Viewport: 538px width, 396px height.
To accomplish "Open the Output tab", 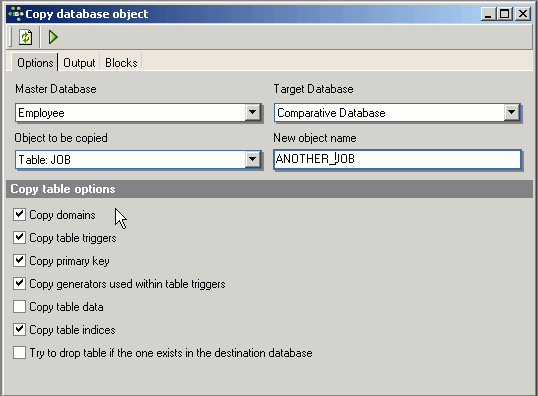I will pos(79,63).
